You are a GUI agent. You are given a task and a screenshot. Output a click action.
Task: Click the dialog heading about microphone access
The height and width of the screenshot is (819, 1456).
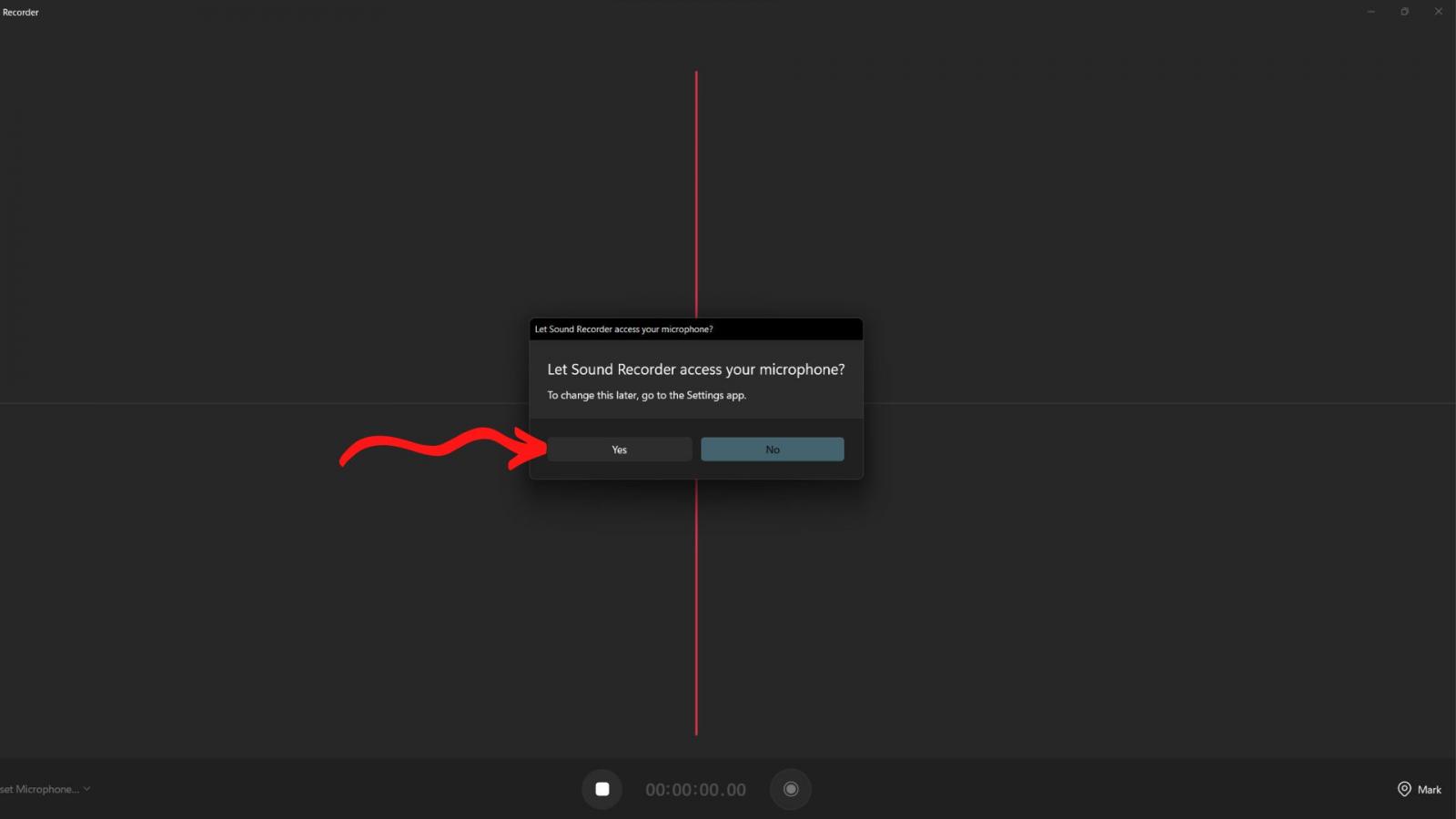(696, 369)
